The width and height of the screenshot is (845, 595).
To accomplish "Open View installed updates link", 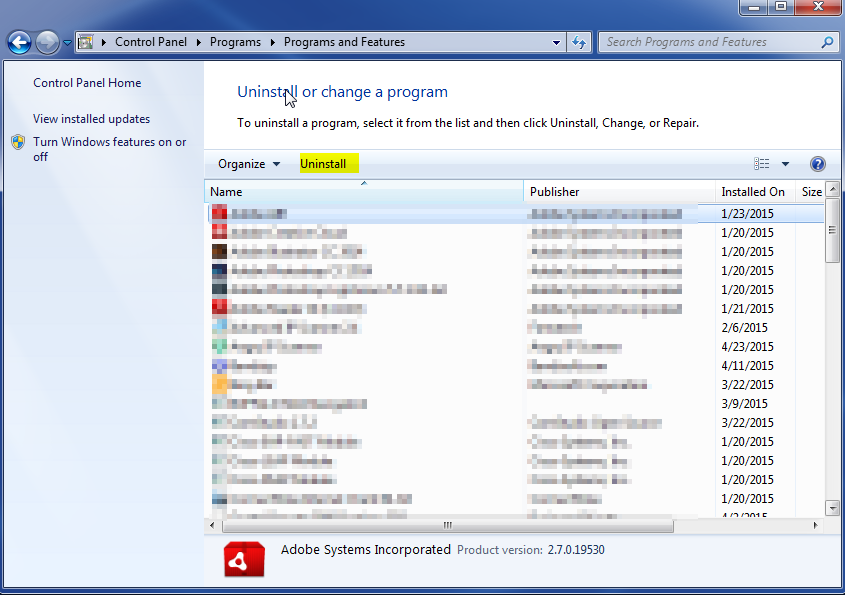I will click(91, 119).
